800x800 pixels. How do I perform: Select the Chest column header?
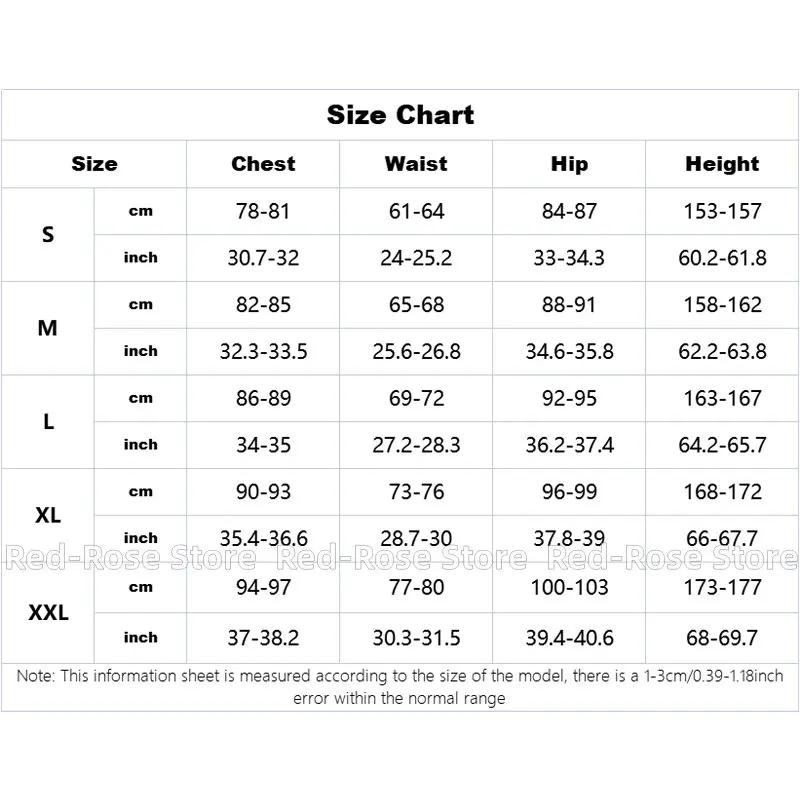[263, 164]
